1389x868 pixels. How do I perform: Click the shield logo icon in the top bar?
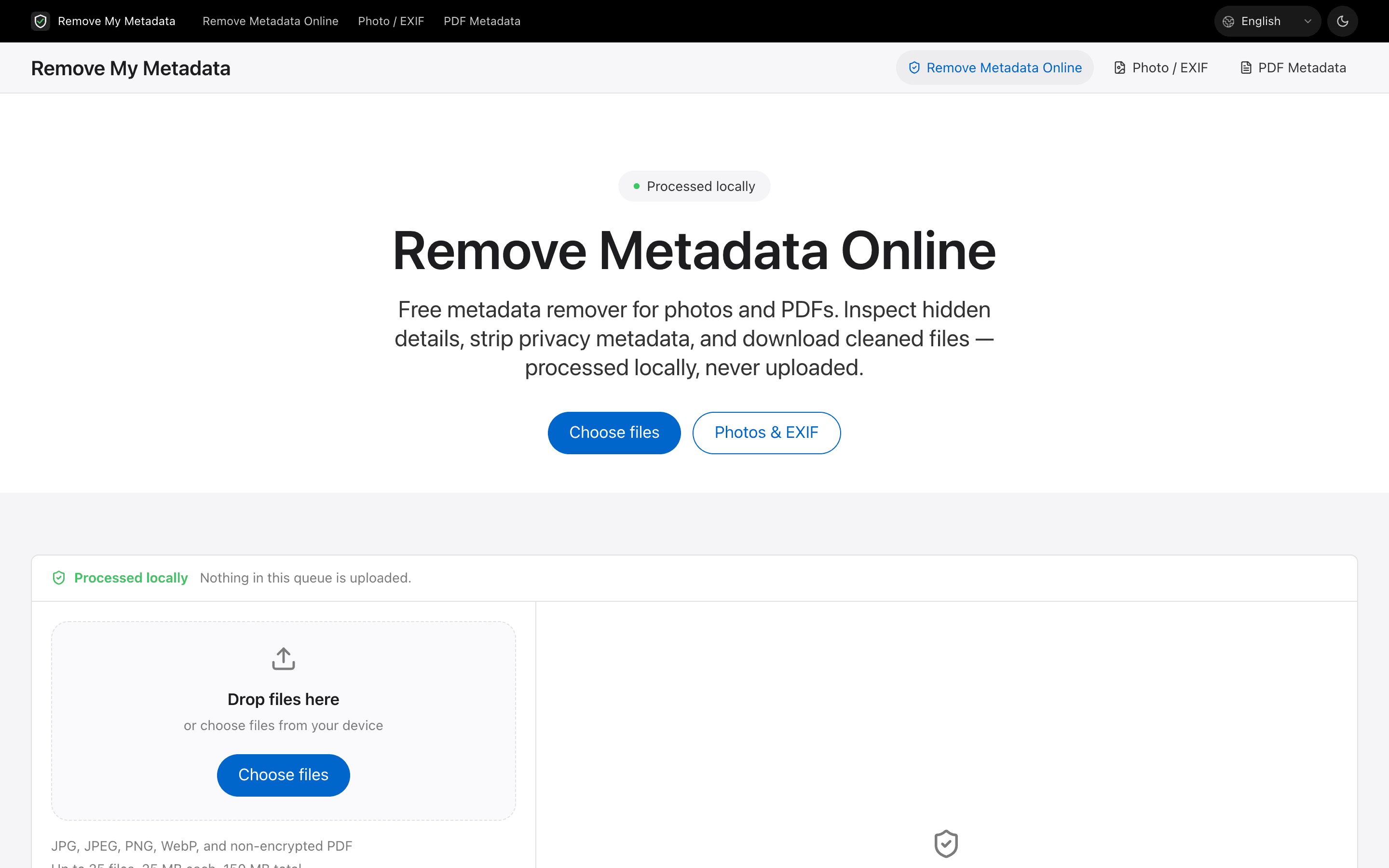[x=40, y=21]
